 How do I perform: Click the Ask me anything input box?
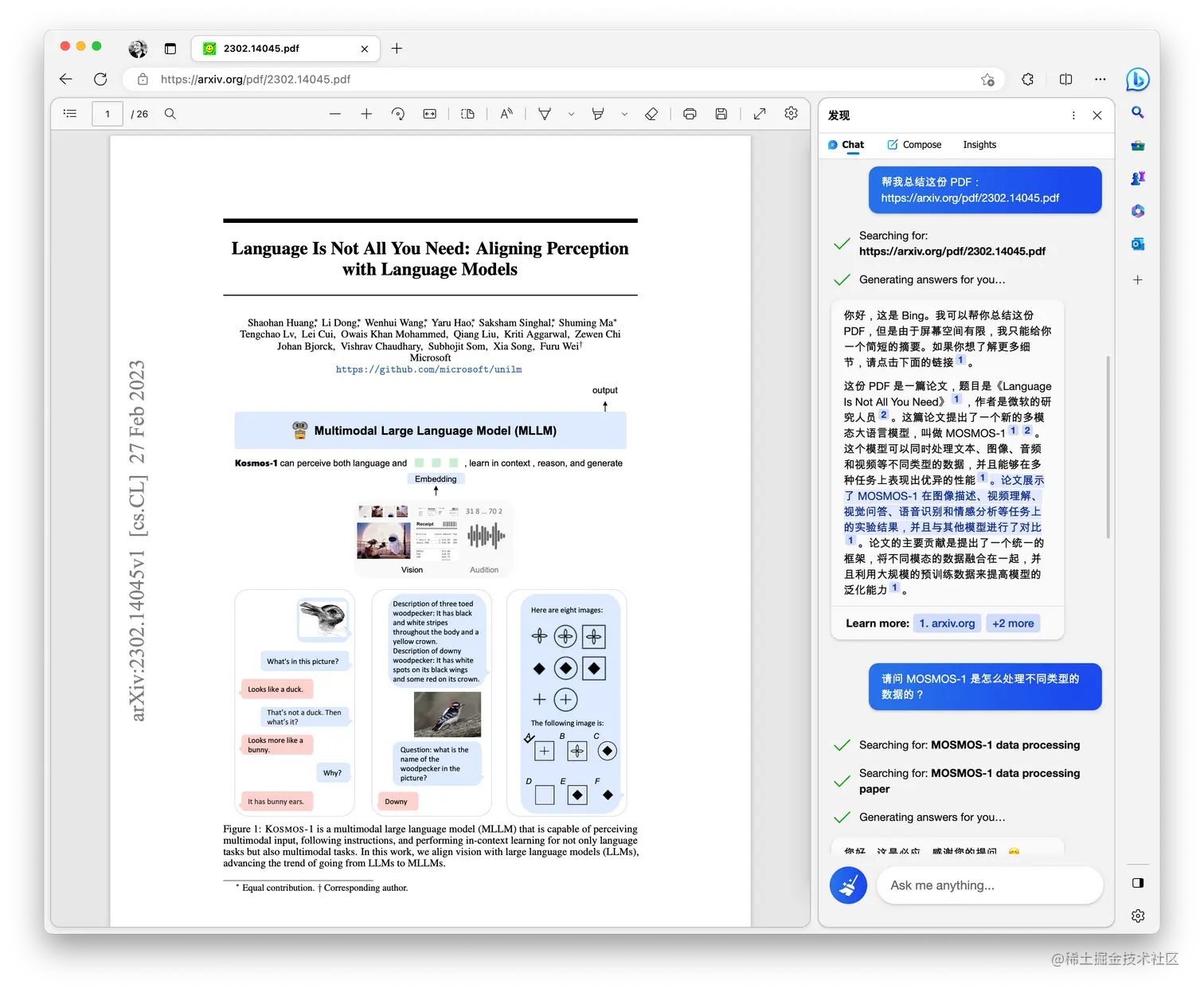tap(990, 885)
